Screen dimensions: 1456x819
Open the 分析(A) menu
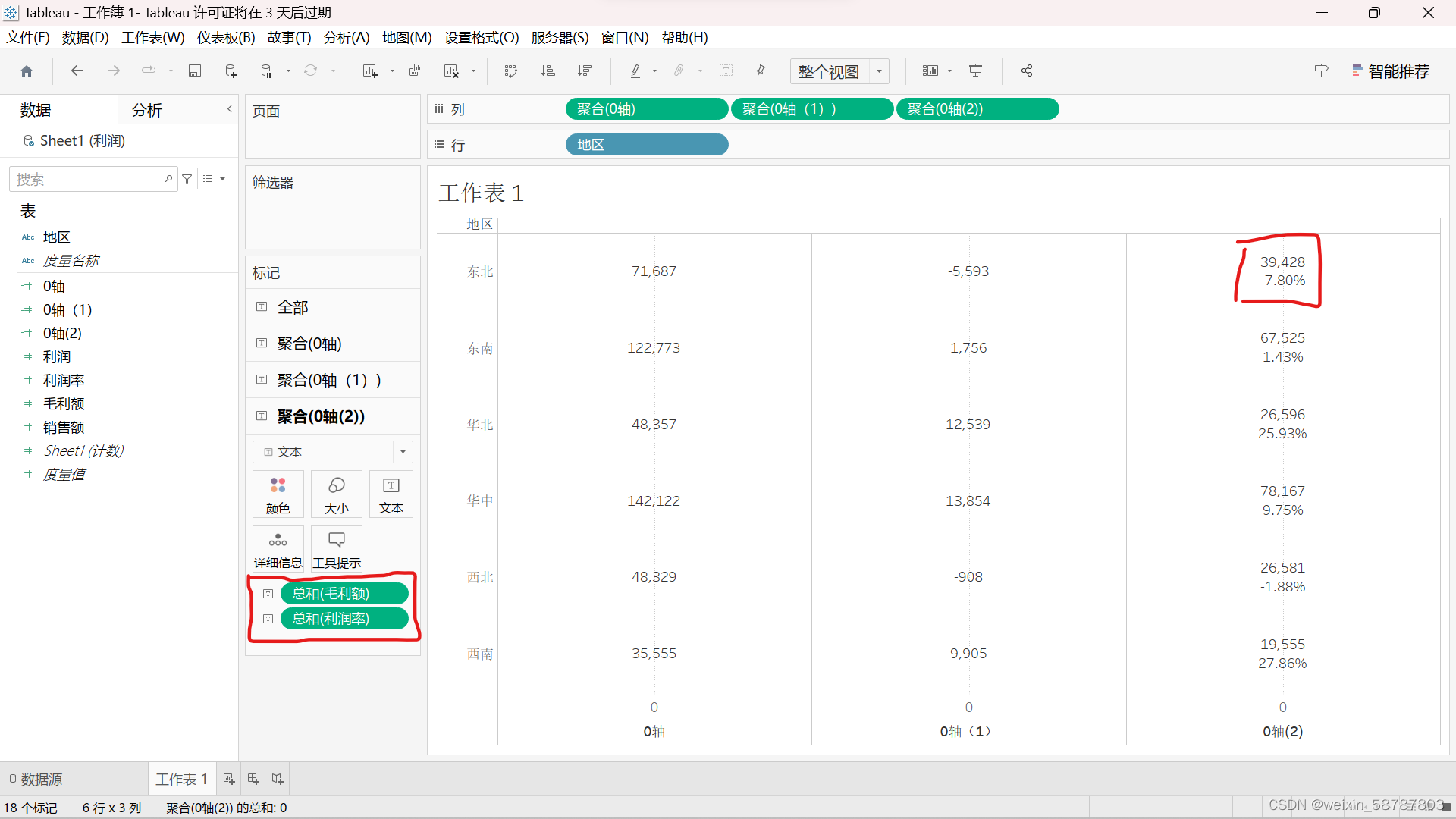(x=346, y=37)
